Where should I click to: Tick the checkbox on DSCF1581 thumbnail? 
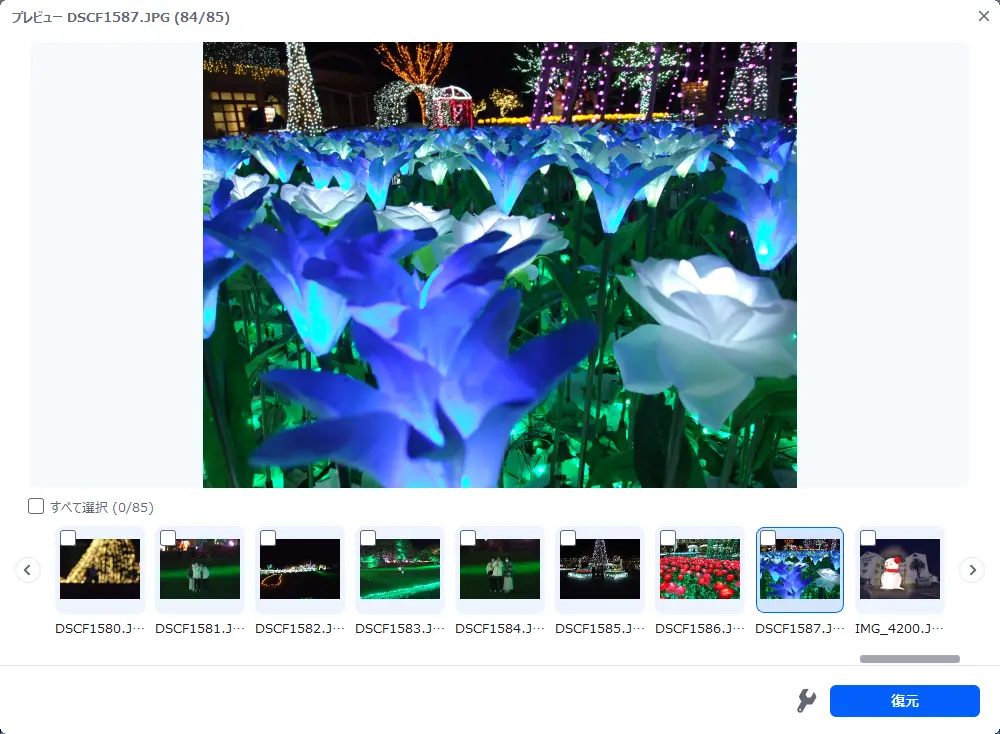pyautogui.click(x=168, y=538)
